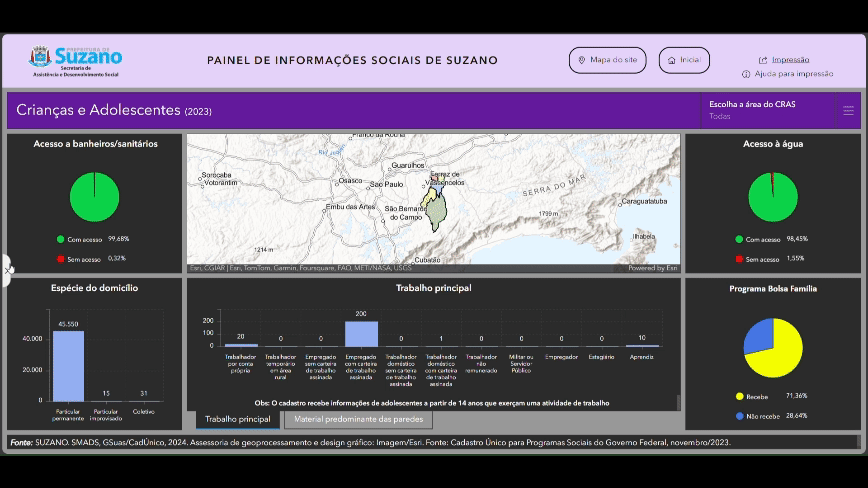Click the Suzano prefecture logo
Viewport: 868px width, 488px height.
click(76, 60)
